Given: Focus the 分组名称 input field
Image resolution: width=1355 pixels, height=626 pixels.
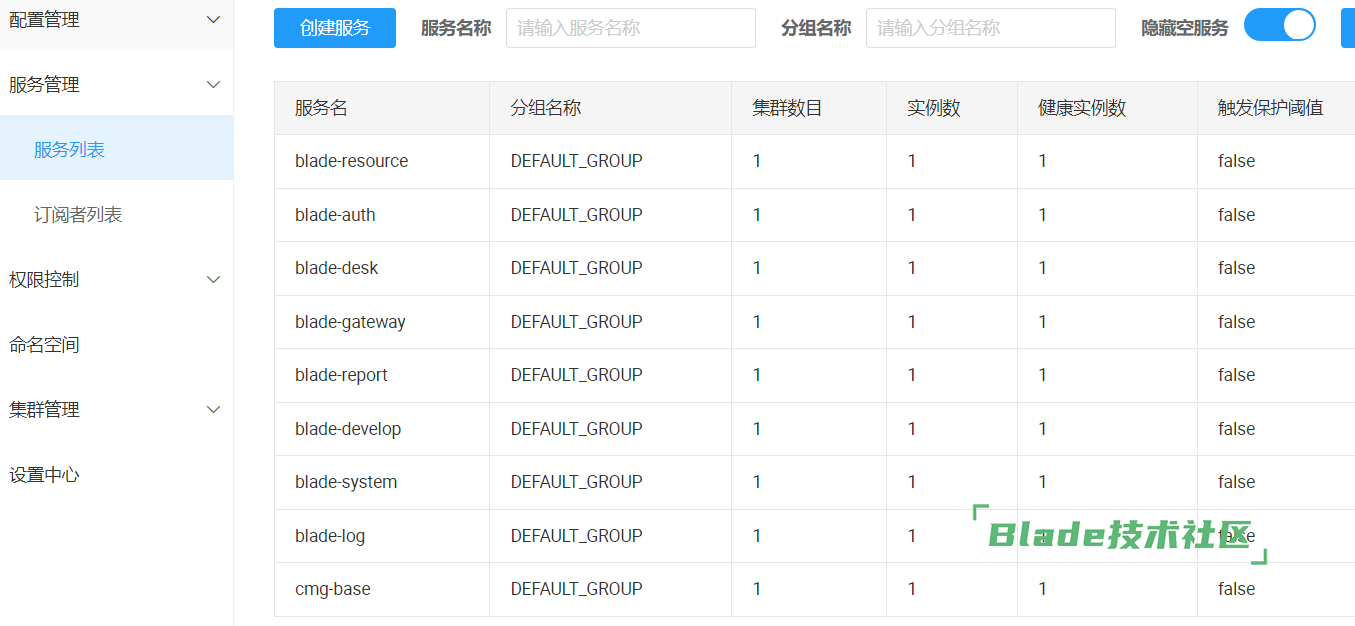Looking at the screenshot, I should click(991, 28).
